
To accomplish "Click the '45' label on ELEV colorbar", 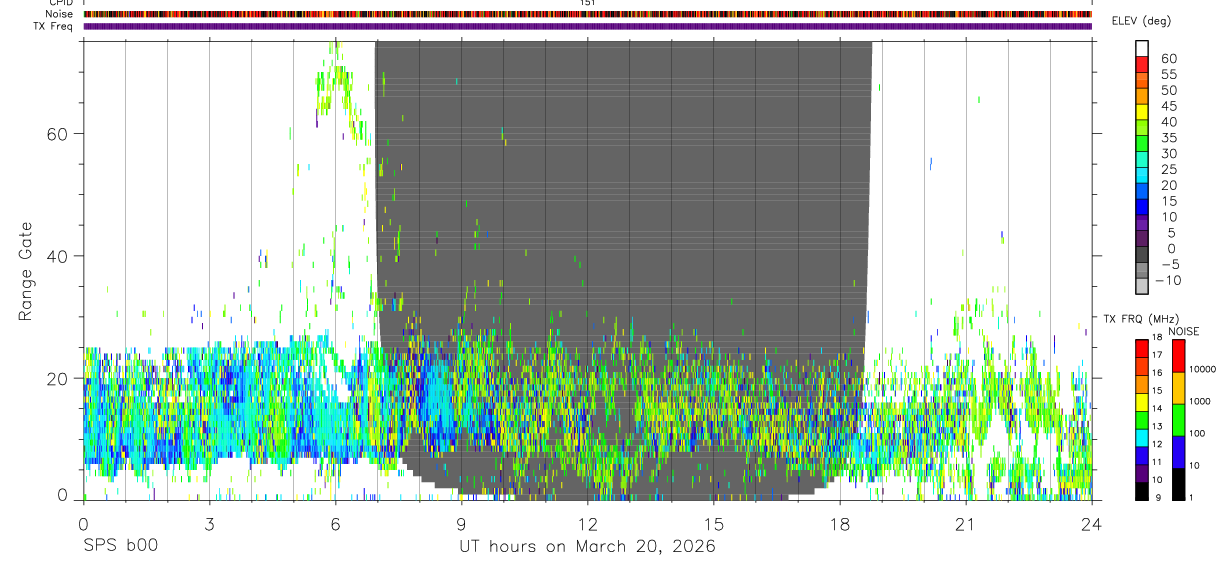I will (x=1168, y=106).
